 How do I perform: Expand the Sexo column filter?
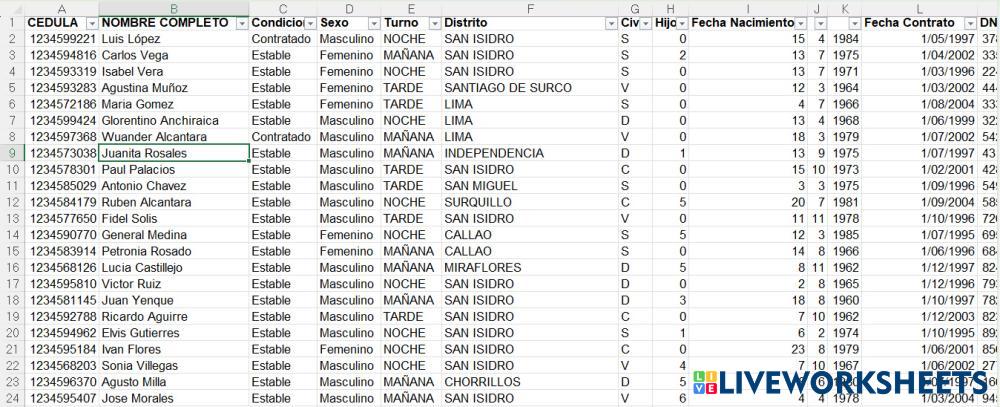click(373, 22)
